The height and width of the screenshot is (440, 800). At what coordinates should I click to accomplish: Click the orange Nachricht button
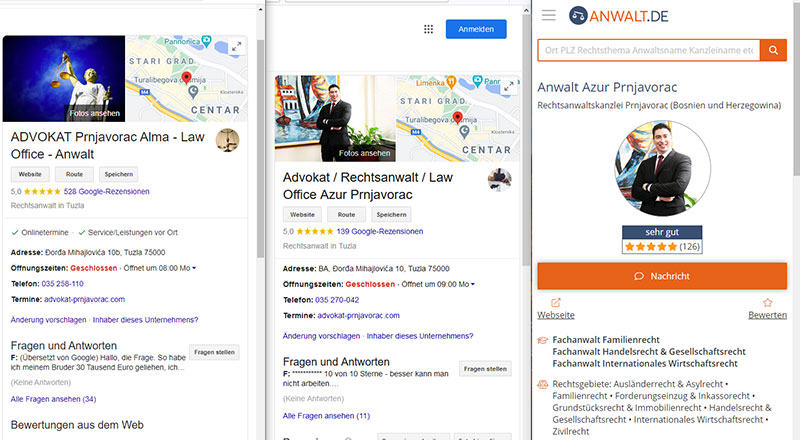[x=662, y=276]
